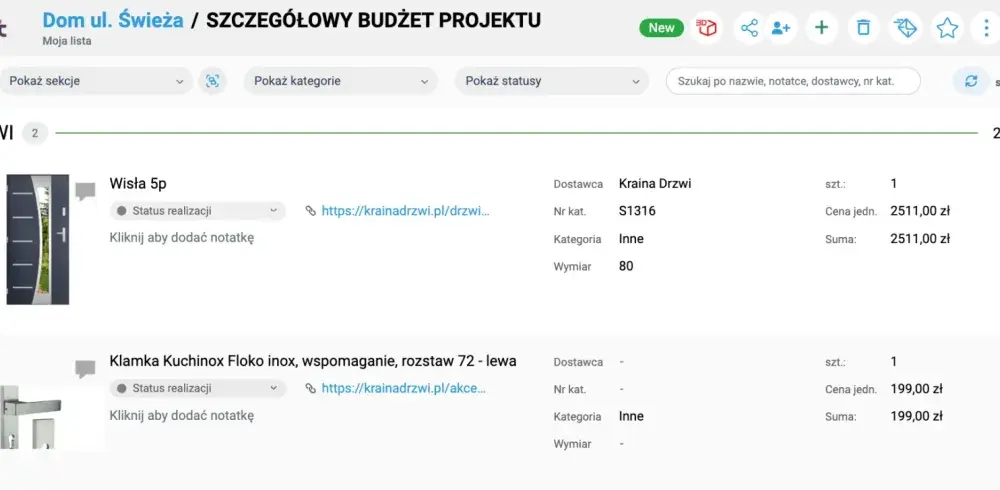Open the 3D box icon in header
Viewport: 1000px width, 490px height.
click(707, 27)
